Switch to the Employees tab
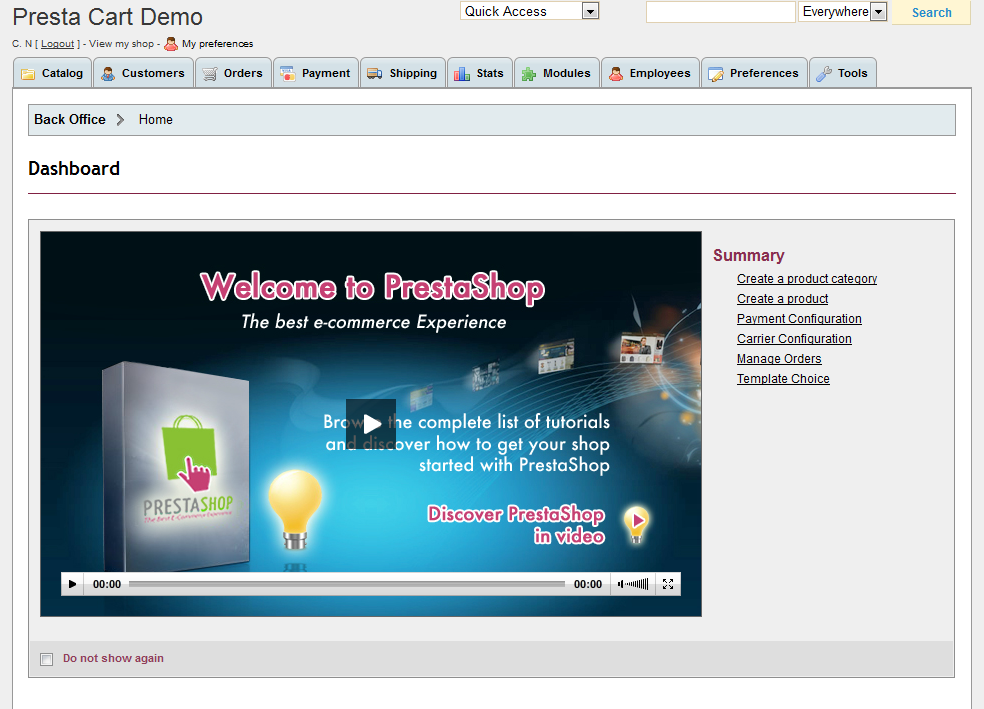The height and width of the screenshot is (709, 984). 649,73
